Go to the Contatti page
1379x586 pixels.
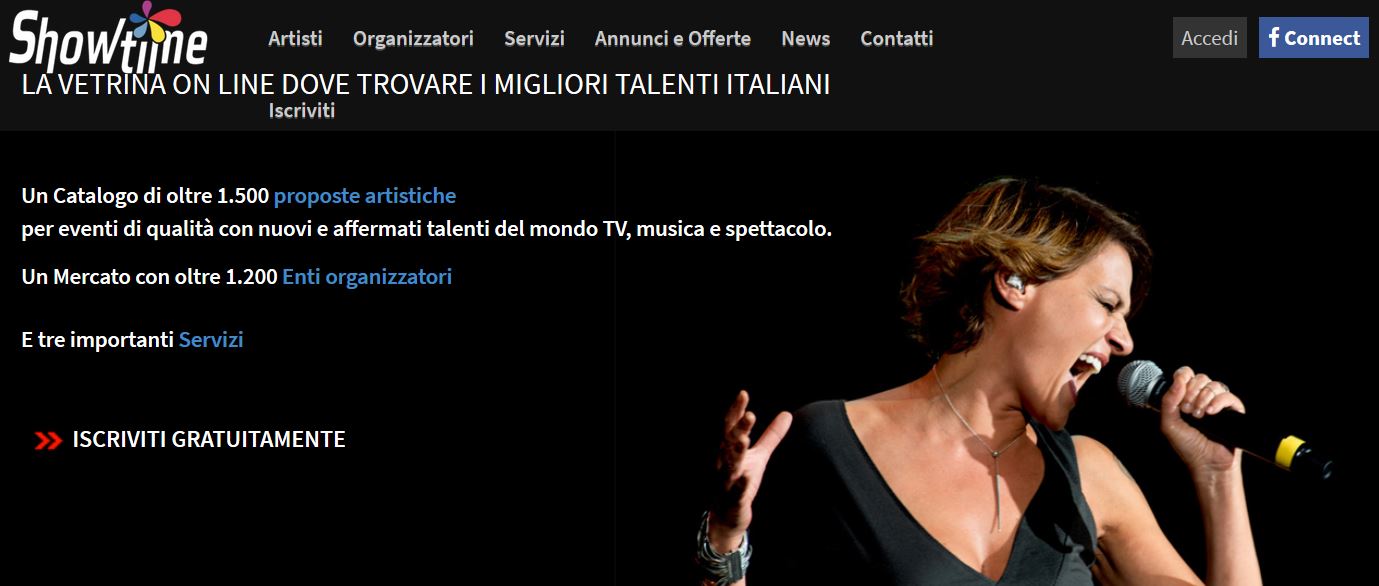point(896,38)
